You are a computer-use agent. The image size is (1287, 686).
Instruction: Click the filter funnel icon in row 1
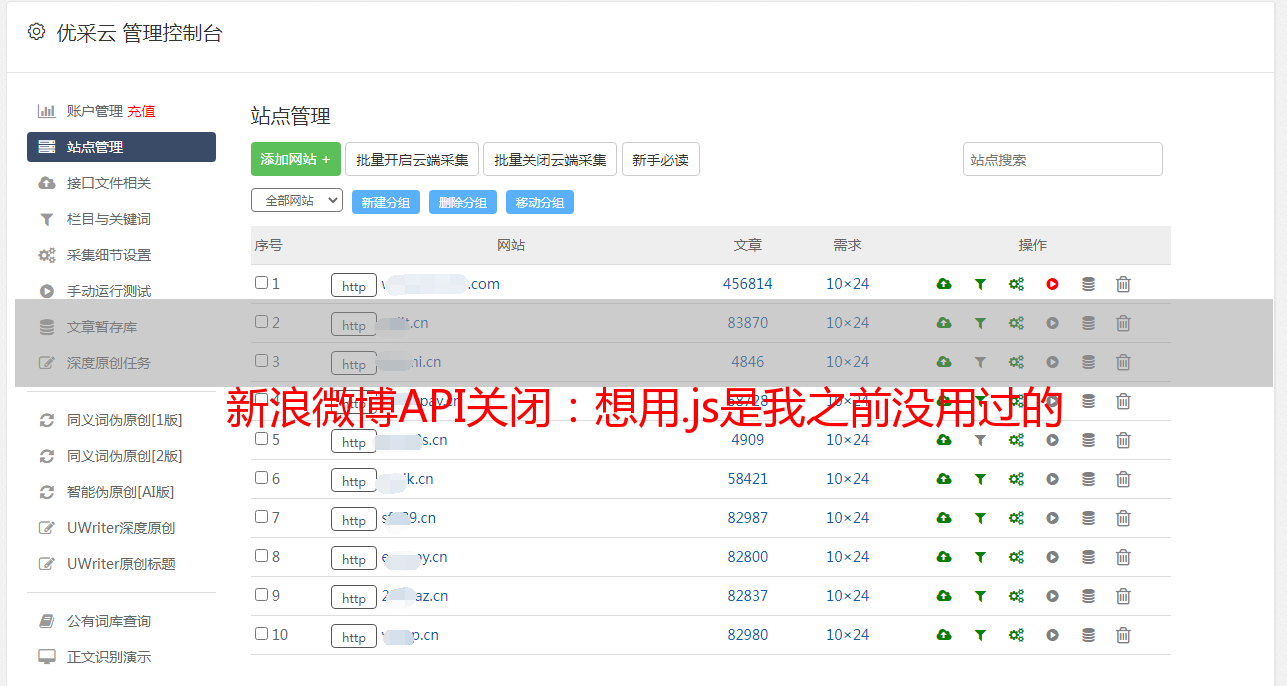pos(980,284)
